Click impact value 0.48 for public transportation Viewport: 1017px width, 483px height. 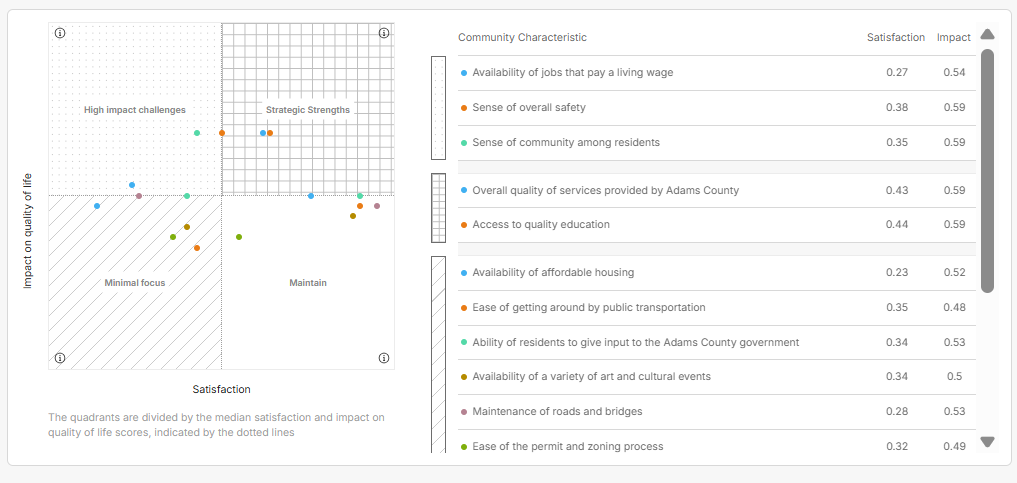pyautogui.click(x=954, y=308)
